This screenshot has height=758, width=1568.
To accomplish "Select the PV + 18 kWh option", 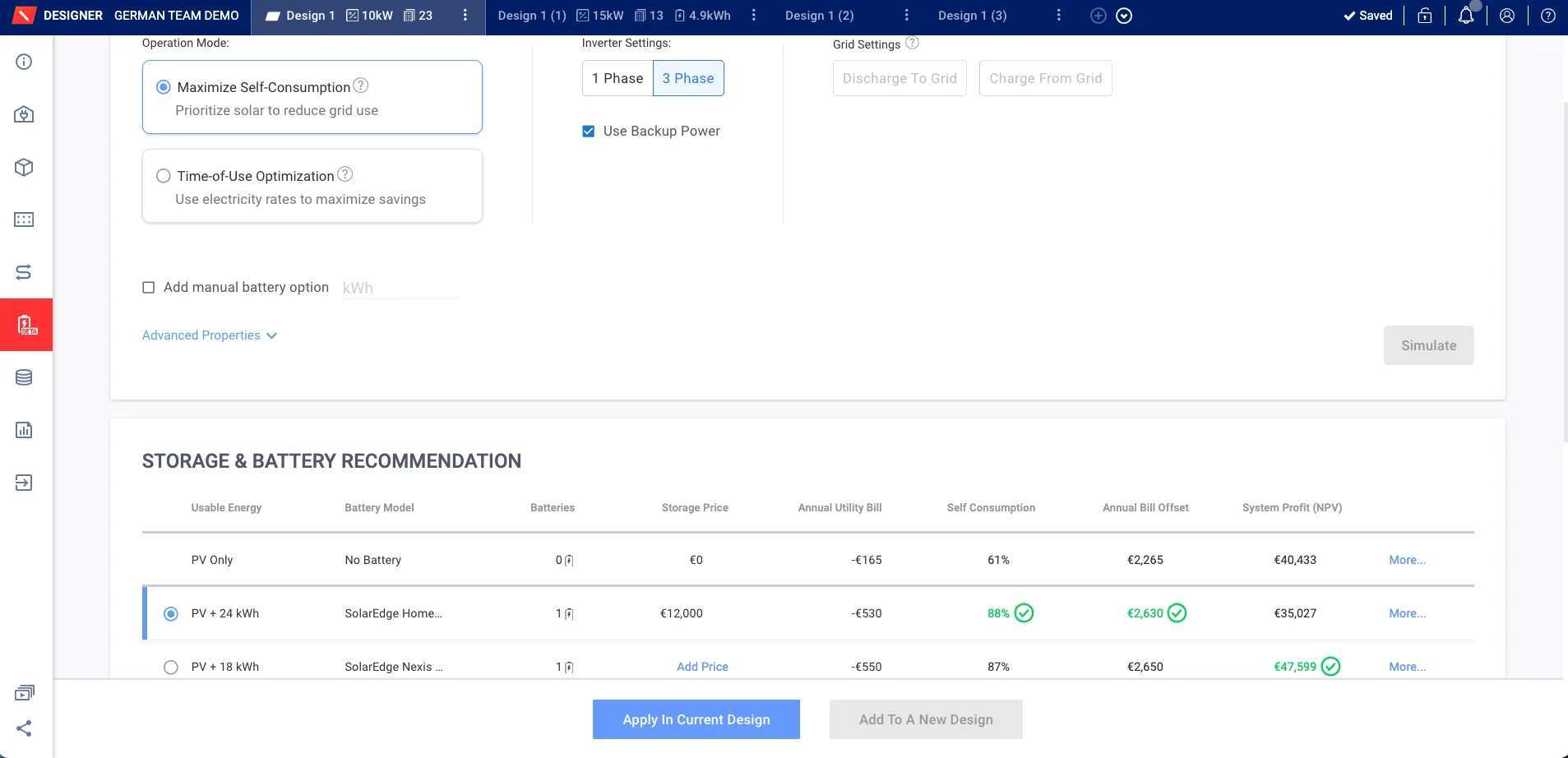I will pyautogui.click(x=171, y=668).
